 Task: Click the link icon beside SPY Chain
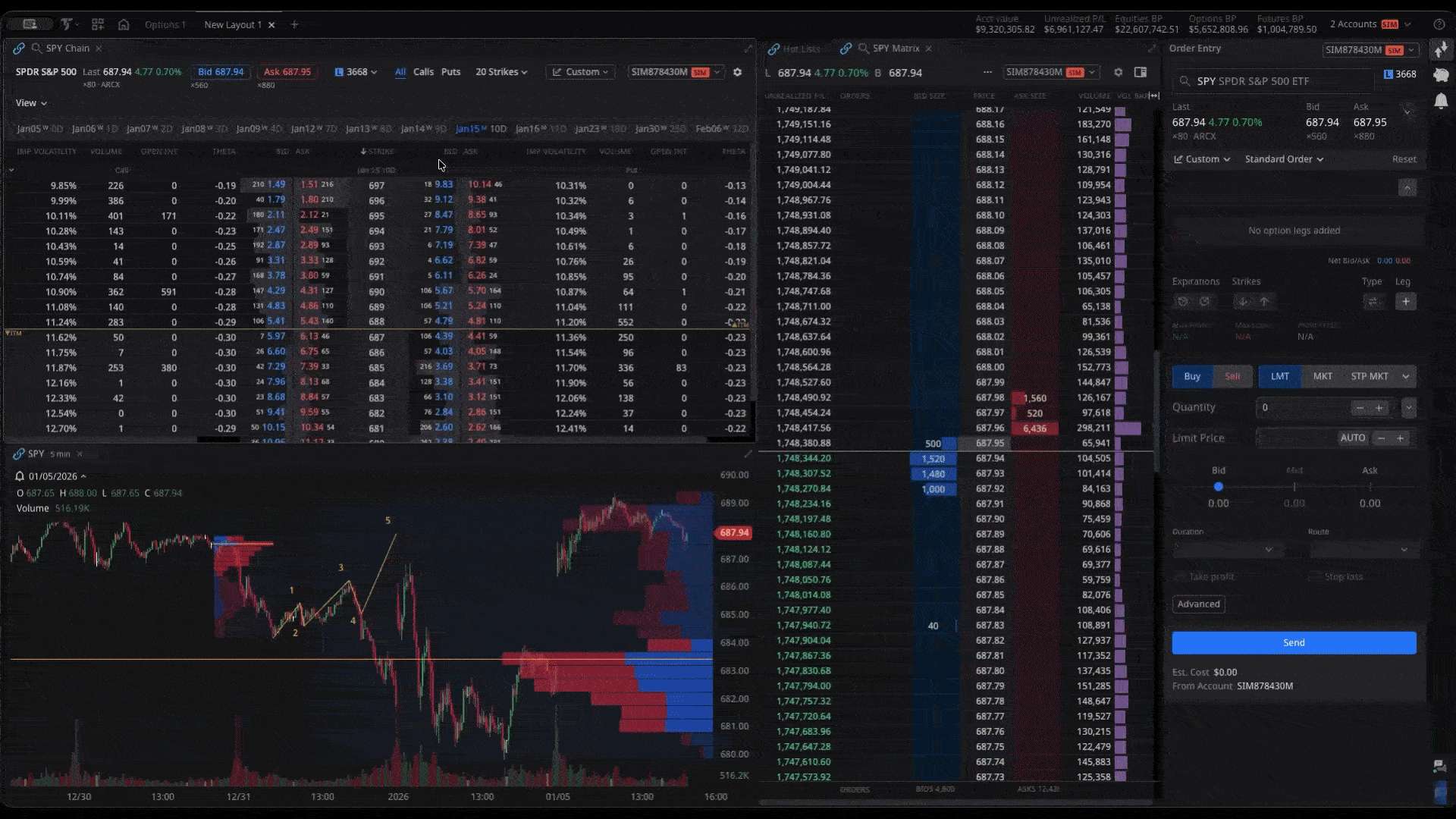click(x=19, y=49)
